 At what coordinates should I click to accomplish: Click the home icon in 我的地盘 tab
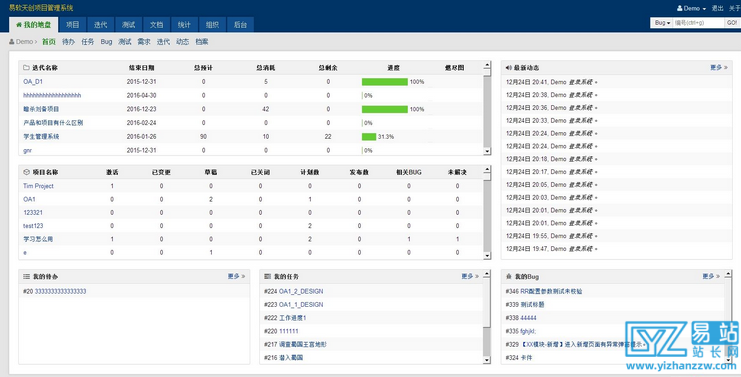pyautogui.click(x=19, y=25)
